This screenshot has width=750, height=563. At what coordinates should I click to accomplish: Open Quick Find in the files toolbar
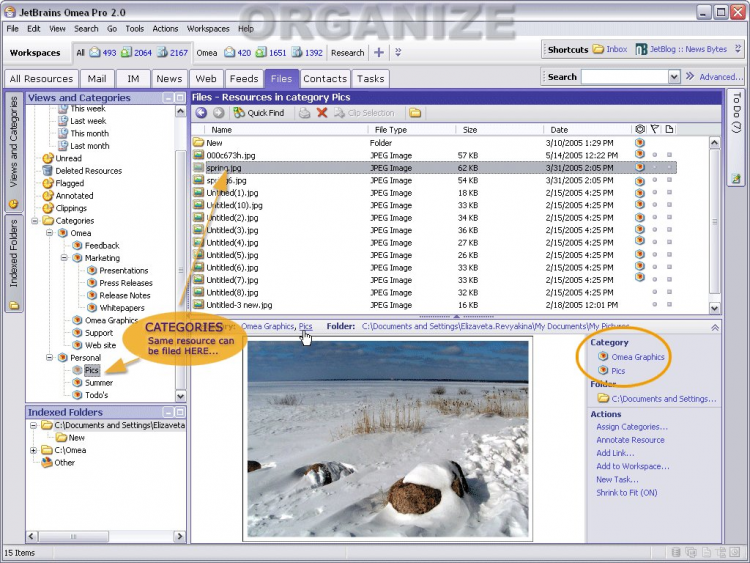click(259, 113)
